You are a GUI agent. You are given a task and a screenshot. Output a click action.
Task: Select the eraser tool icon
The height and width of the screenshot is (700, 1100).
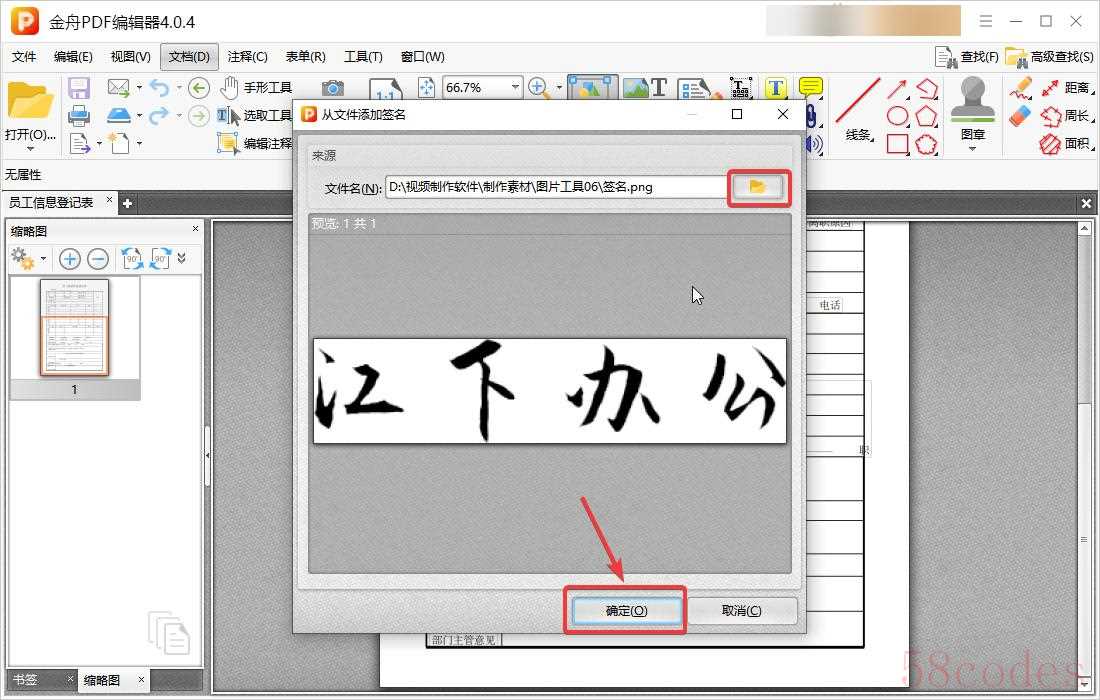[x=1020, y=116]
